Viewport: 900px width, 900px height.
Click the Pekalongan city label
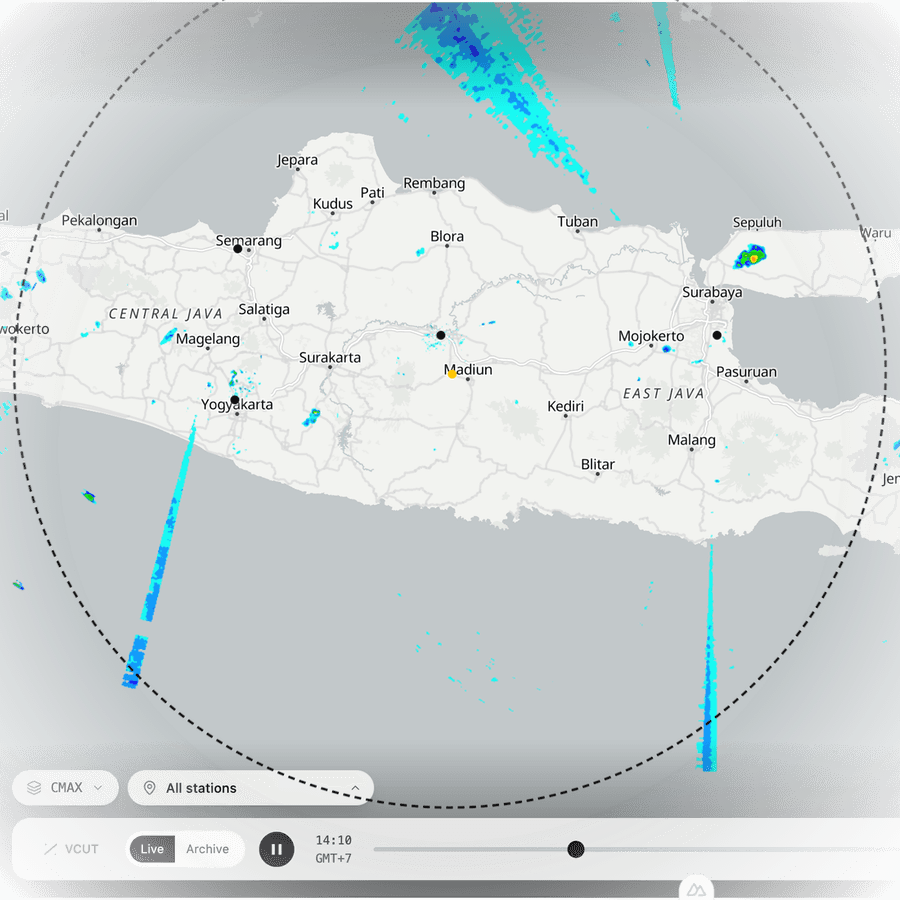99,220
